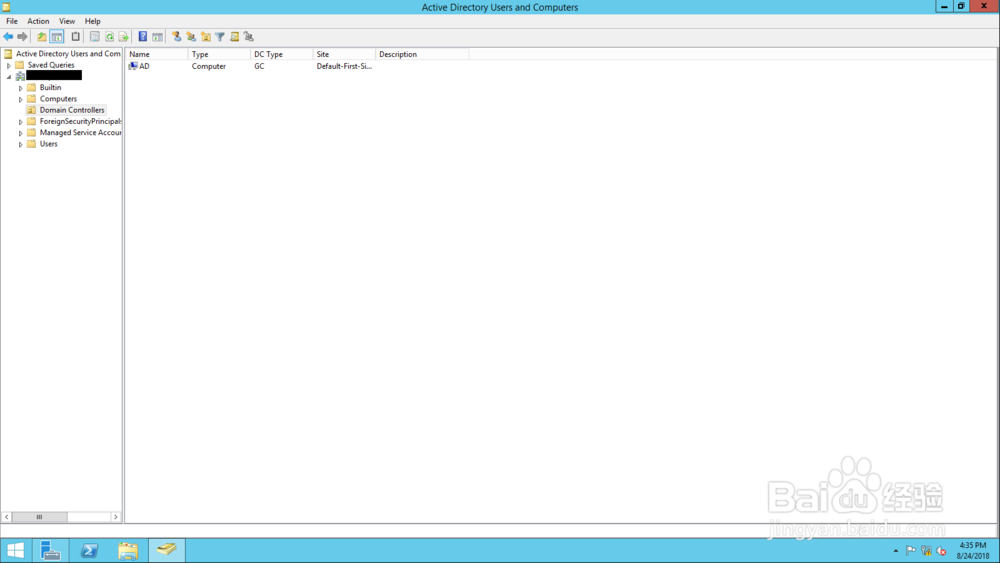Click the Add to group toolbar icon
Screen dimensions: 1000x563
[x=249, y=37]
